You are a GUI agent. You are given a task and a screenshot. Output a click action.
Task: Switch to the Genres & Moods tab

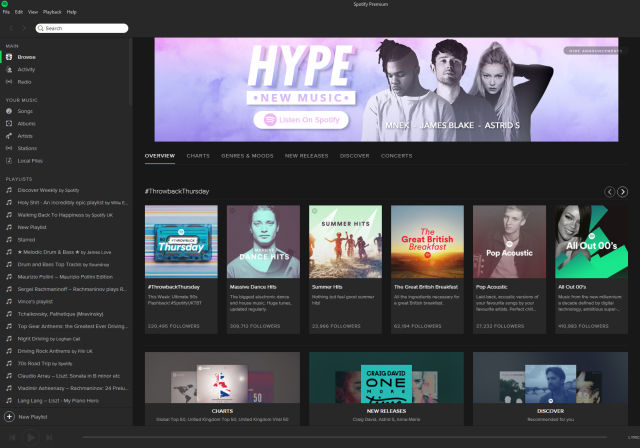tap(247, 156)
